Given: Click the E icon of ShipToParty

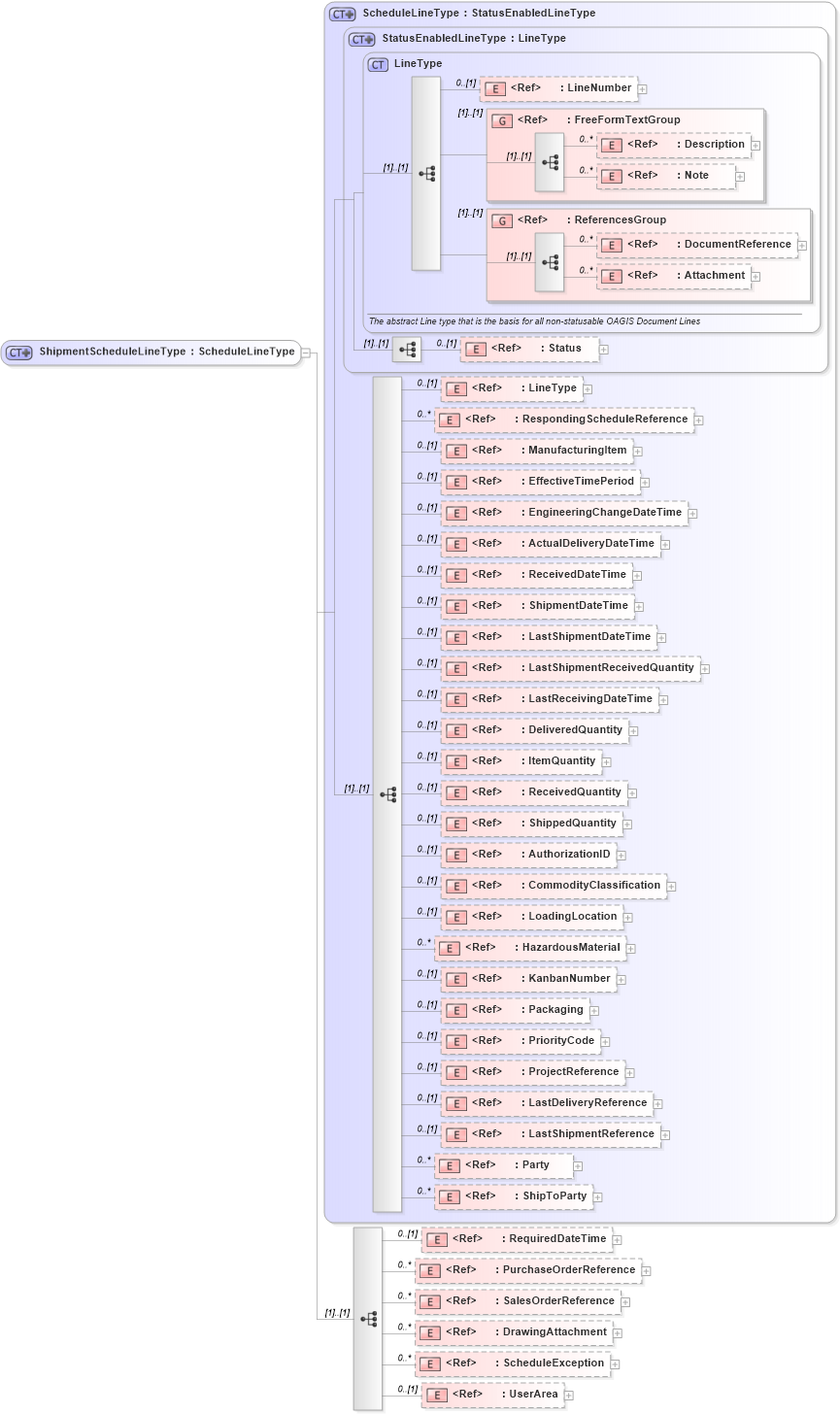Looking at the screenshot, I should (x=449, y=1196).
